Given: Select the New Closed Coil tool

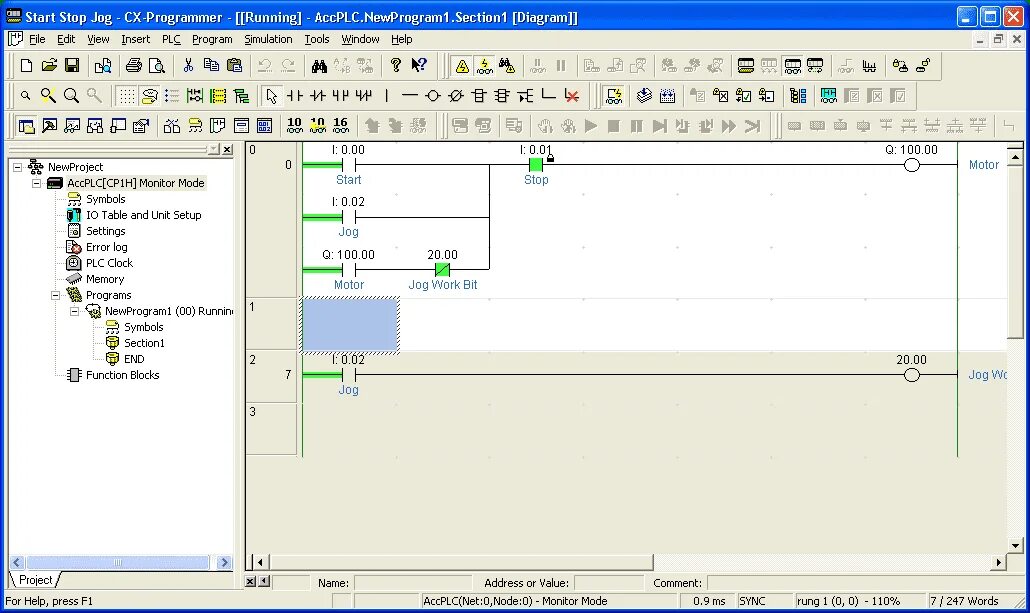Looking at the screenshot, I should click(x=456, y=96).
